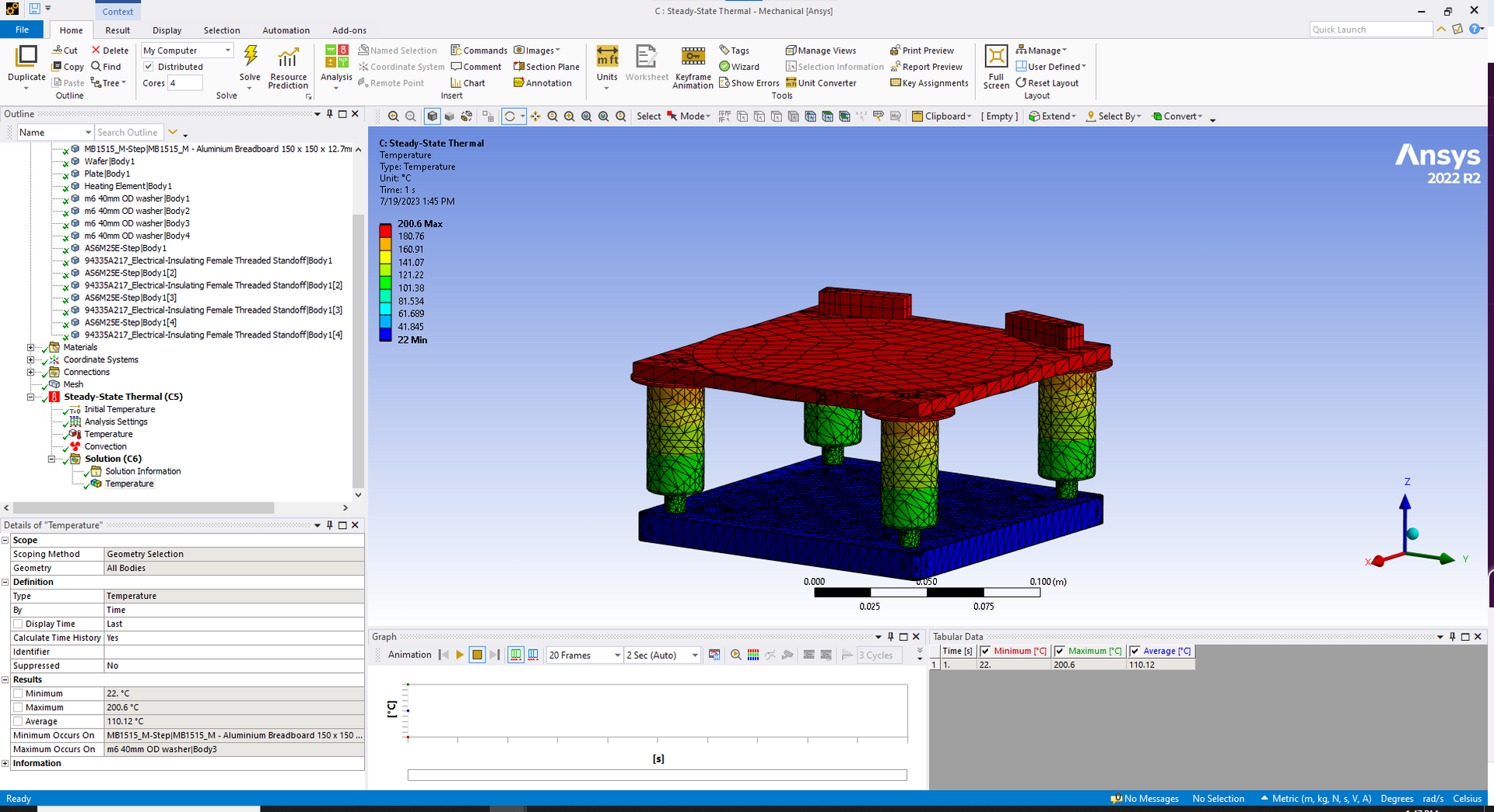Open the 2 Sec (Auto) duration dropdown
This screenshot has width=1494, height=812.
pyautogui.click(x=662, y=655)
